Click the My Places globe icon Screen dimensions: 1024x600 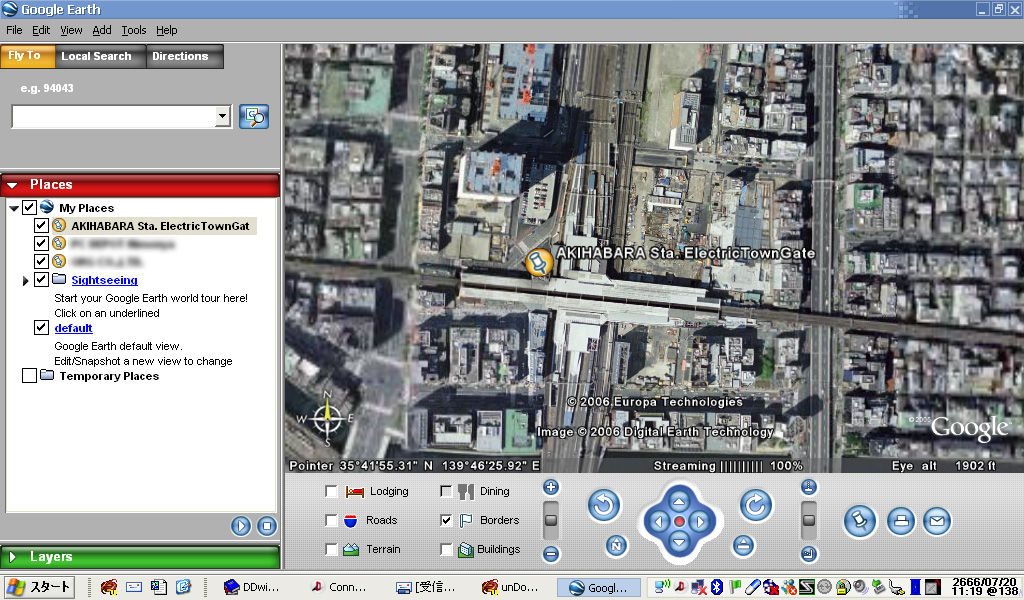click(x=46, y=207)
